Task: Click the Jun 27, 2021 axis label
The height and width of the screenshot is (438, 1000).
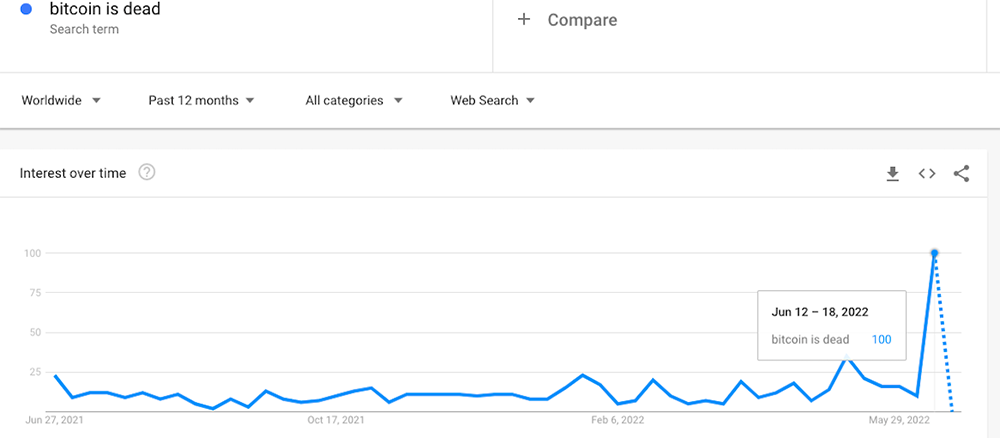Action: click(54, 420)
